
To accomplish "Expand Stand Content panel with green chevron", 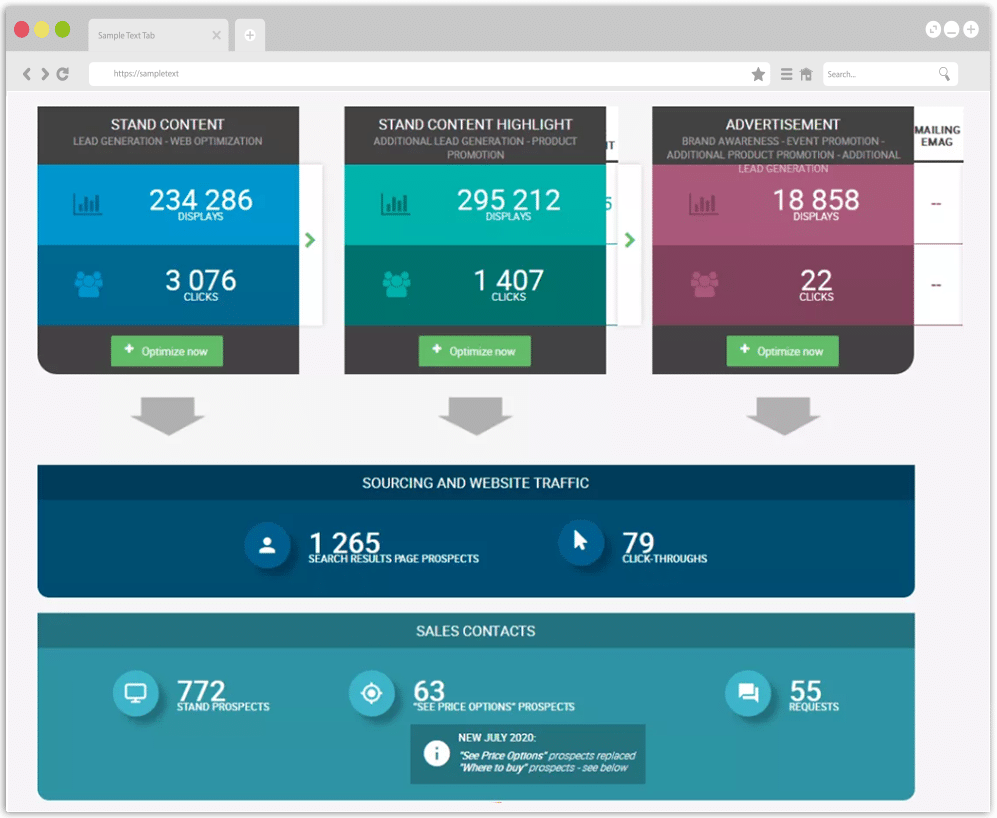I will [x=310, y=240].
